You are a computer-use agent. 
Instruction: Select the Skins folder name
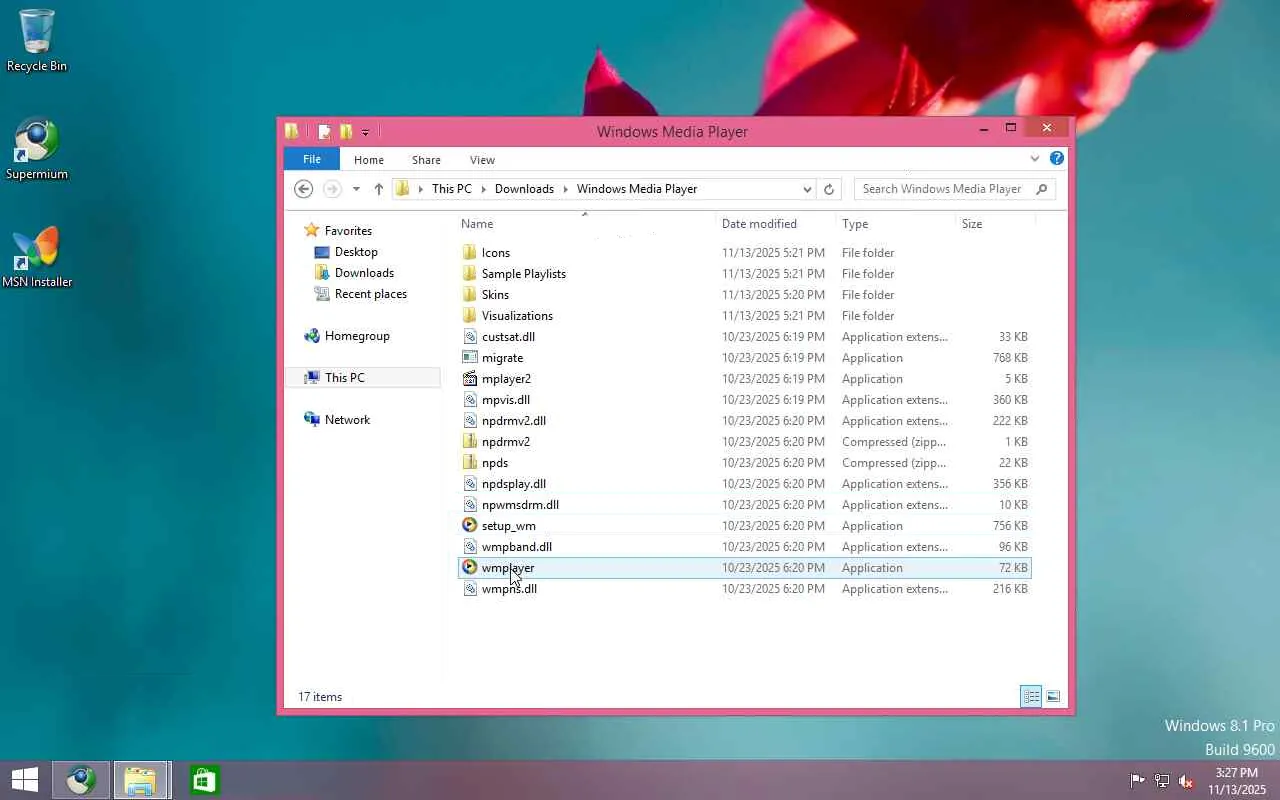495,295
